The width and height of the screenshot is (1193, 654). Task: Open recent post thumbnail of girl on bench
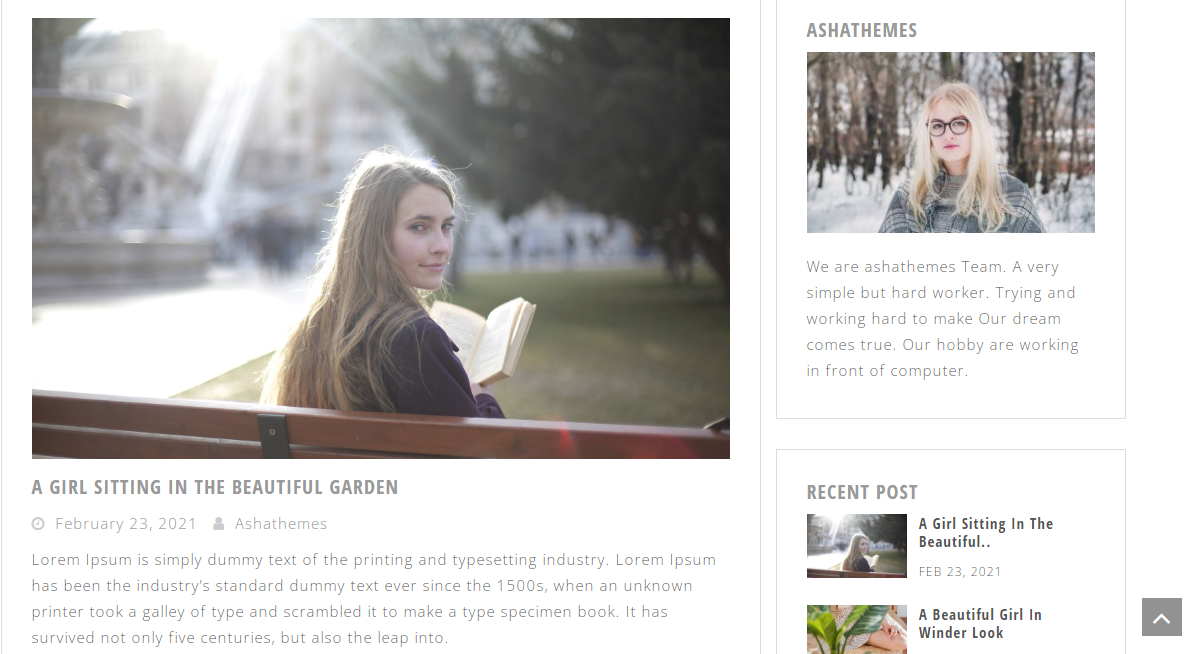857,546
